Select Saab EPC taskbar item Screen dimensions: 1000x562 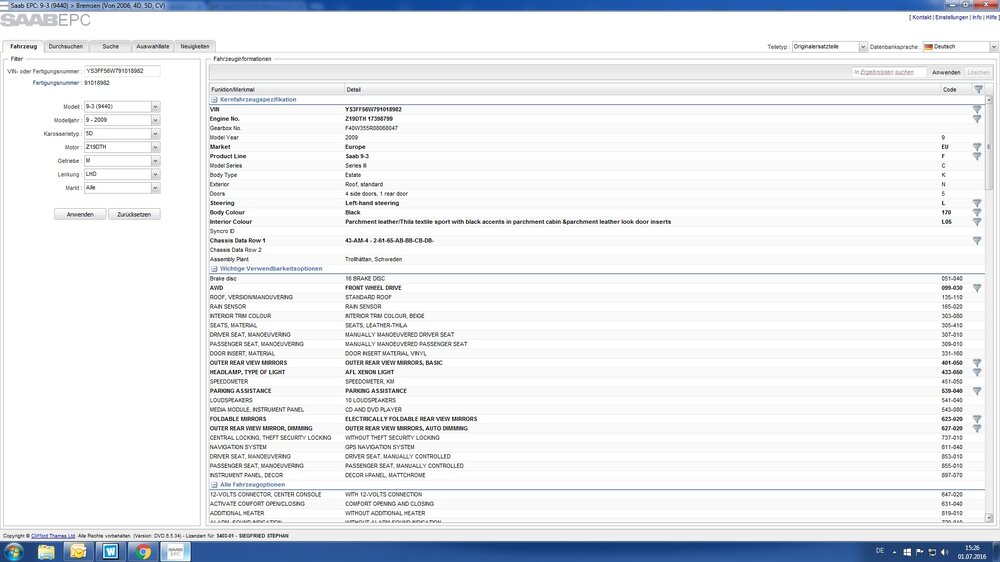point(175,552)
